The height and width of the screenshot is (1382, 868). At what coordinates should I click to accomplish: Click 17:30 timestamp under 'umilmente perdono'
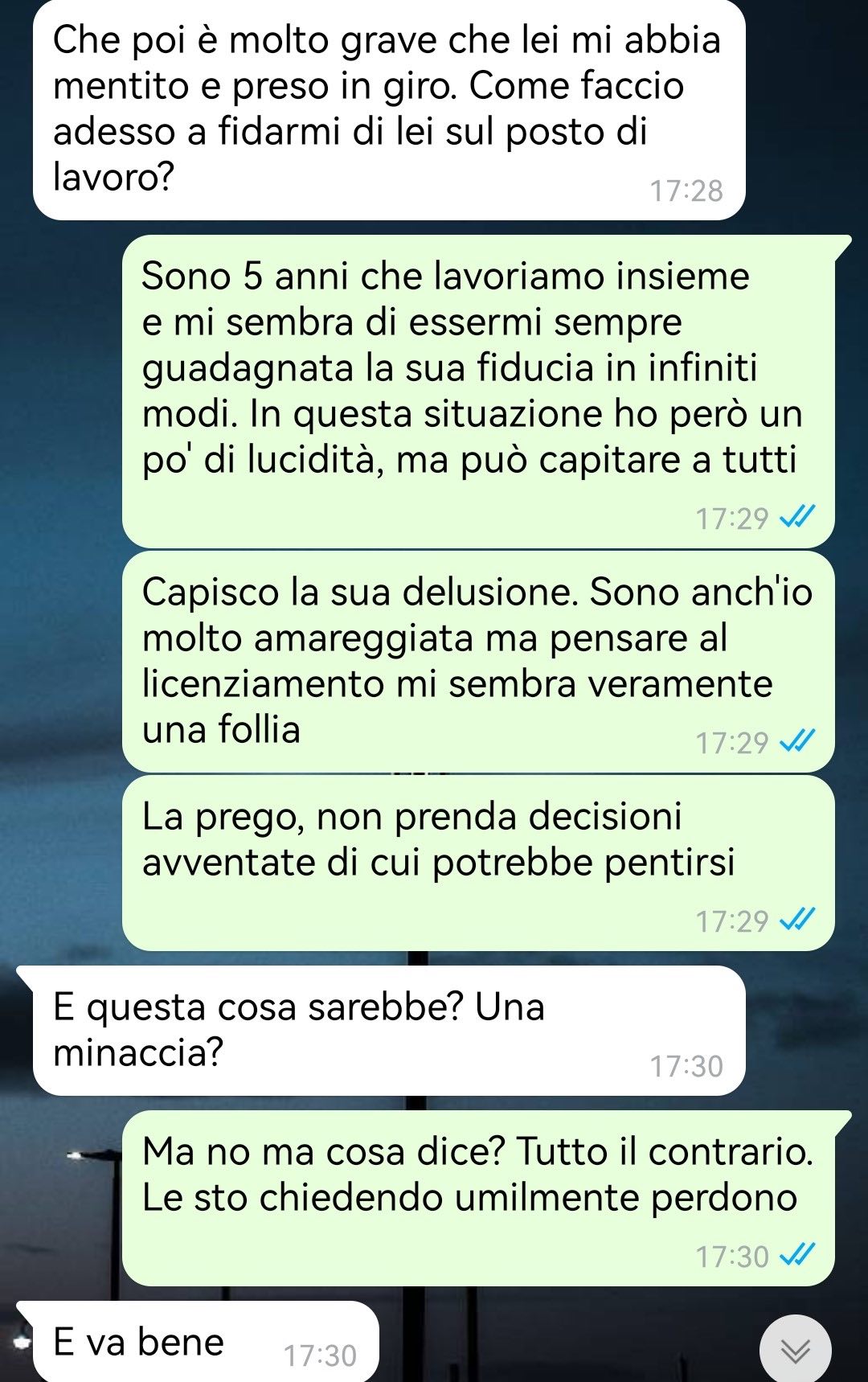pyautogui.click(x=732, y=1256)
